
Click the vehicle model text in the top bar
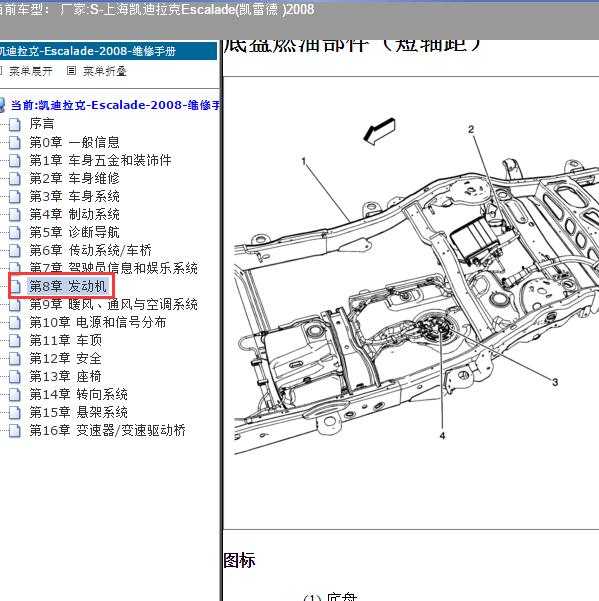pyautogui.click(x=157, y=10)
